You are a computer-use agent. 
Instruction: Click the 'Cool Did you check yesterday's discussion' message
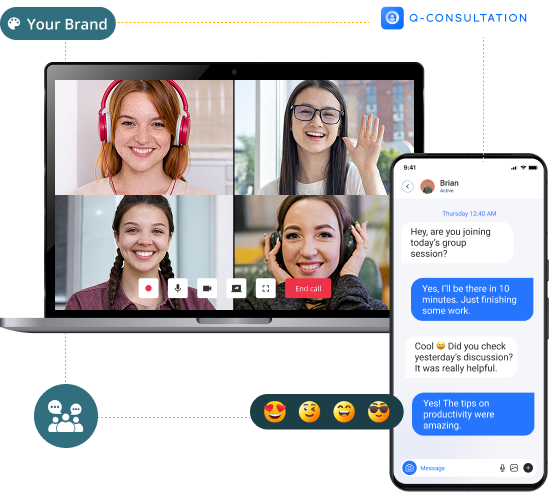462,358
